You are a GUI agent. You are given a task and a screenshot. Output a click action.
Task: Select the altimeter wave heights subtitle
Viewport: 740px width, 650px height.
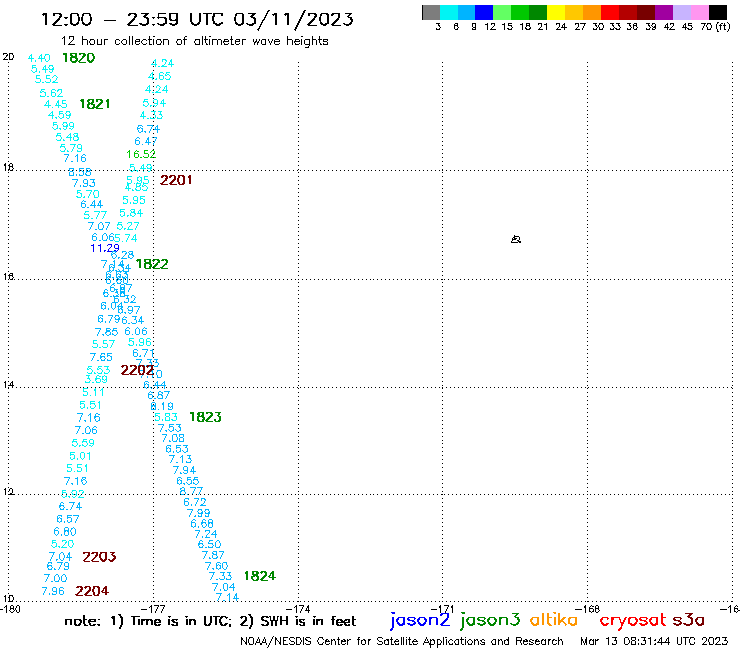pyautogui.click(x=194, y=41)
